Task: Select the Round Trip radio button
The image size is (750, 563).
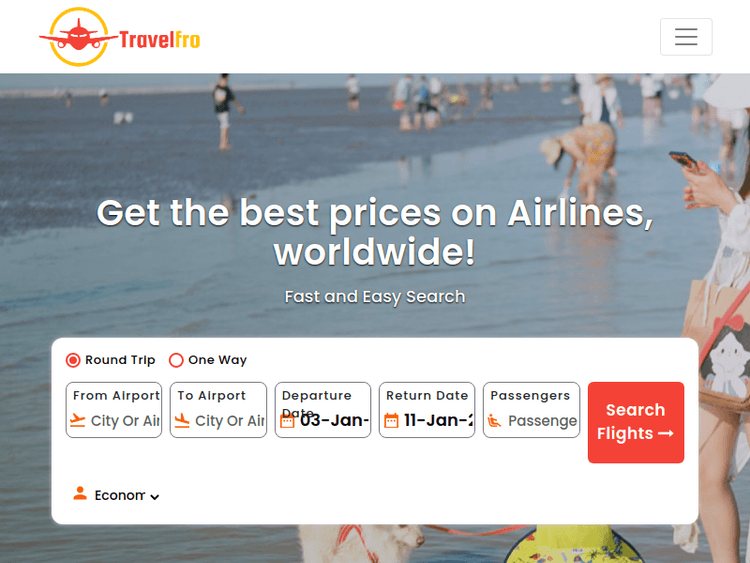Action: point(73,360)
